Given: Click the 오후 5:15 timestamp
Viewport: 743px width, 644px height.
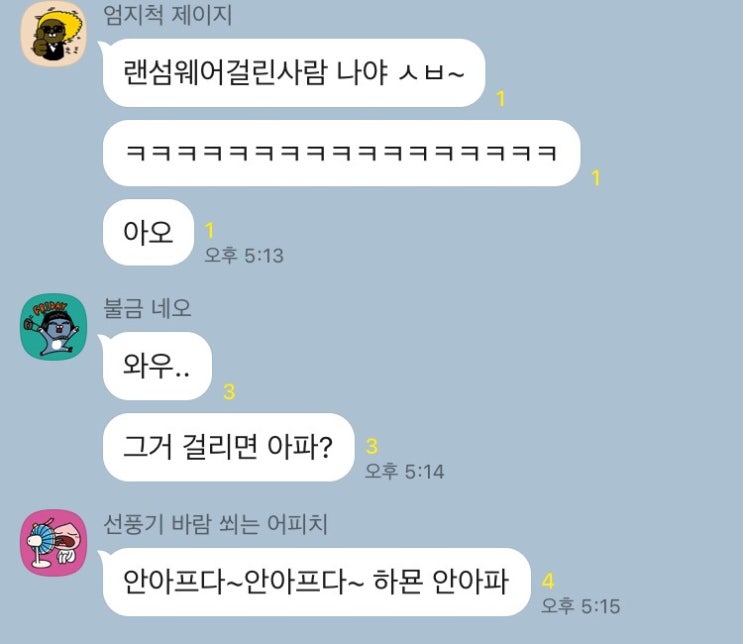Looking at the screenshot, I should 580,606.
